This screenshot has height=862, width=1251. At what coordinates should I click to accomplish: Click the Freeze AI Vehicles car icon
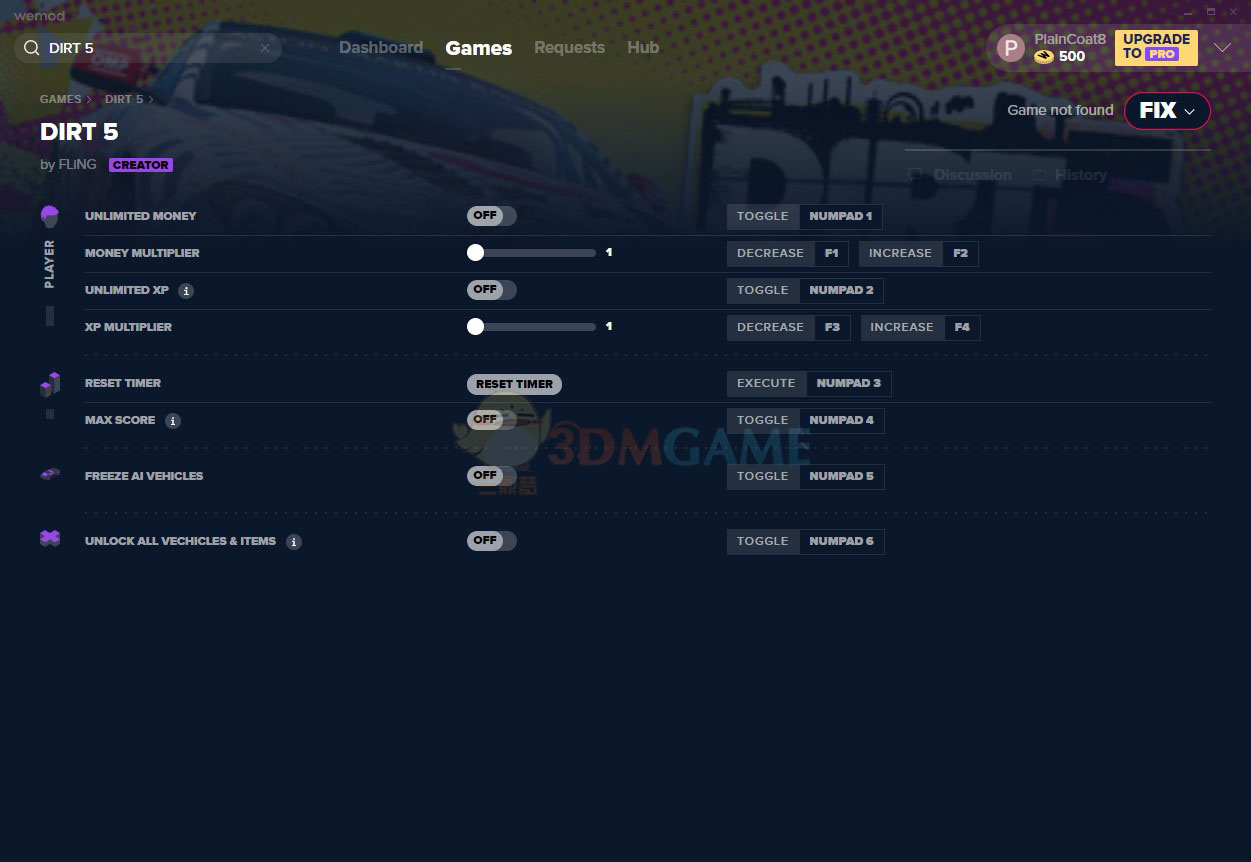[x=49, y=475]
